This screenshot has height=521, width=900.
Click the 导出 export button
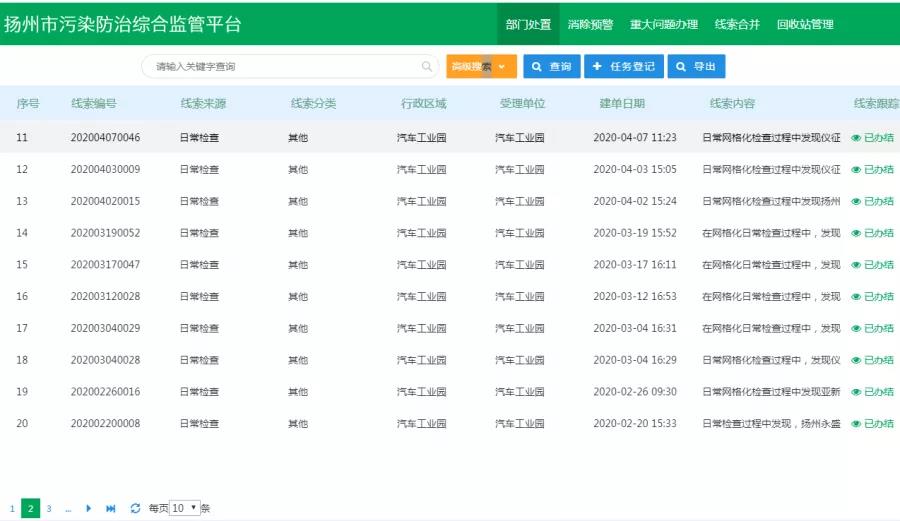(696, 67)
